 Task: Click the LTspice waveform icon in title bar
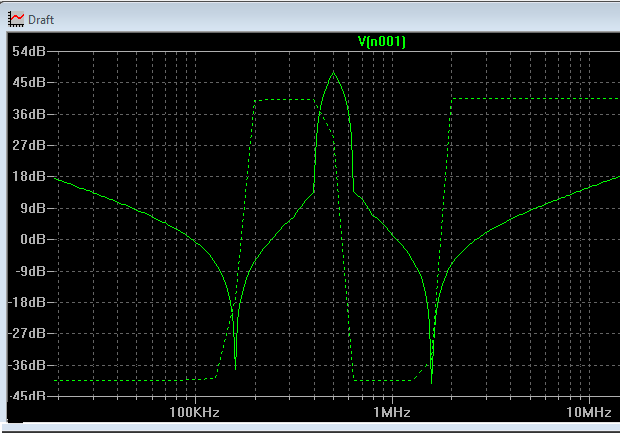pos(16,19)
